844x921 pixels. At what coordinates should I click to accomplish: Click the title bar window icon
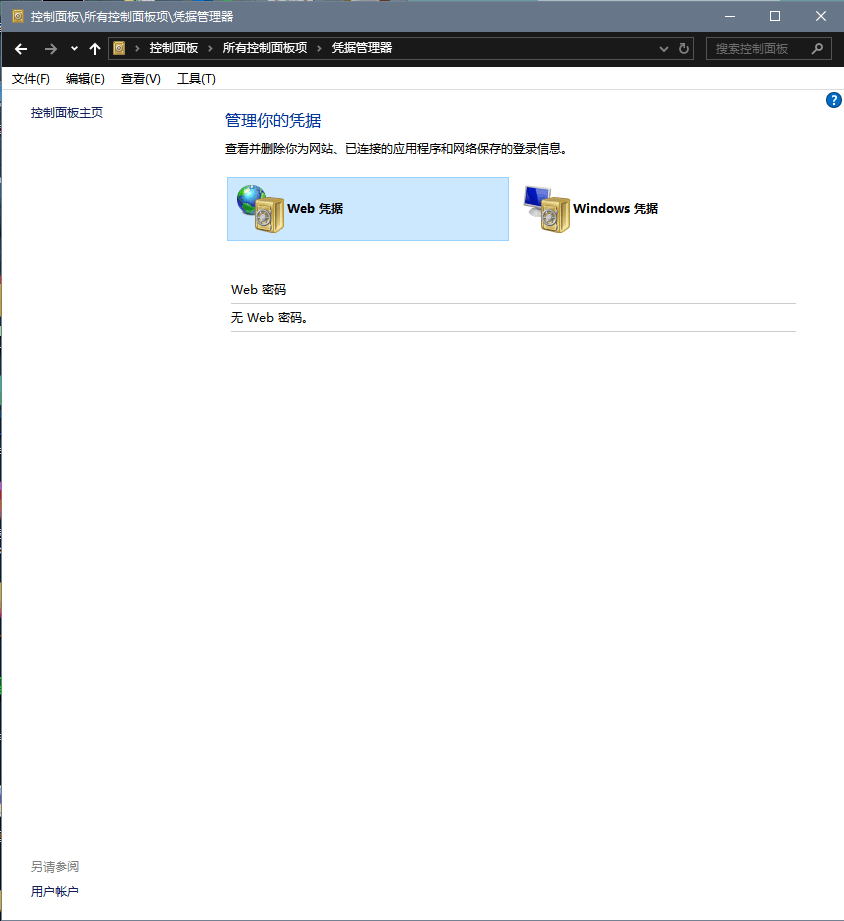(18, 16)
